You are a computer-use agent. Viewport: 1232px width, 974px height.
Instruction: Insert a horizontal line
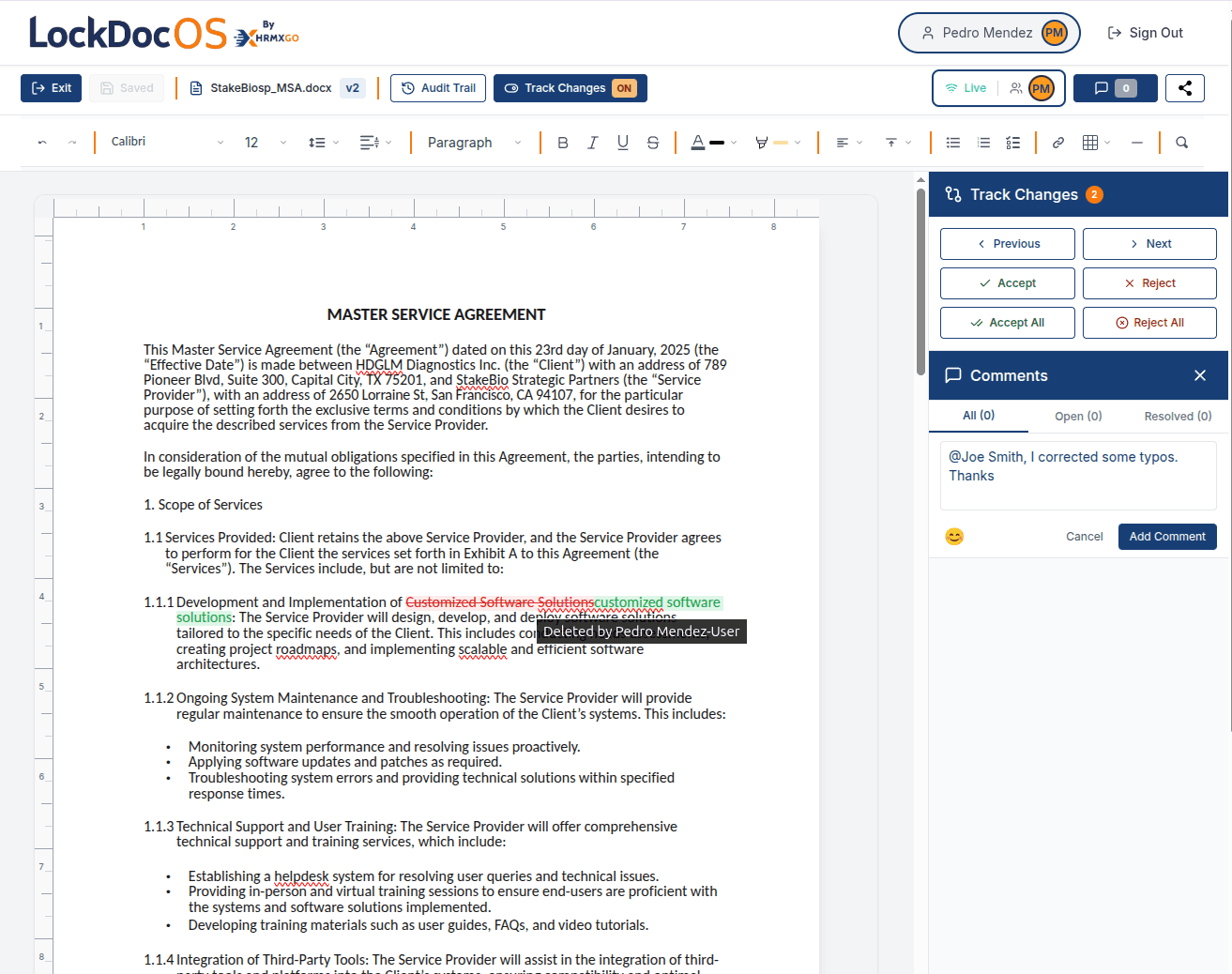1137,143
